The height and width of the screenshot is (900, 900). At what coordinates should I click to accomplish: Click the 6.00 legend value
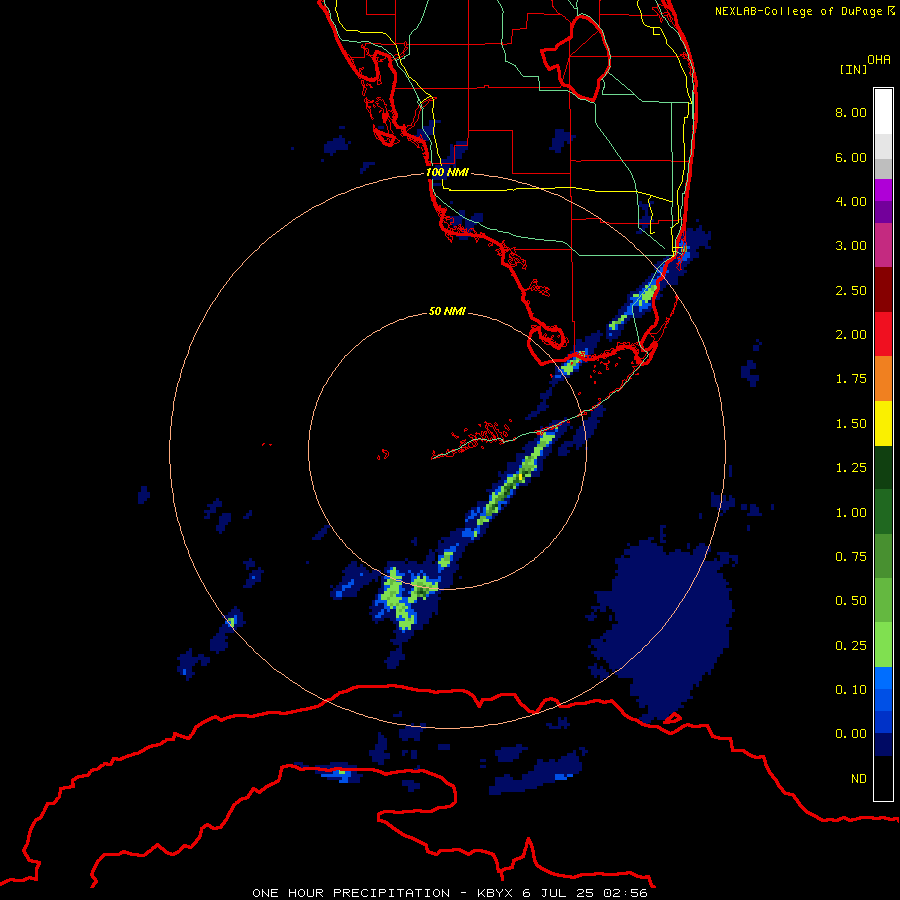click(x=851, y=157)
